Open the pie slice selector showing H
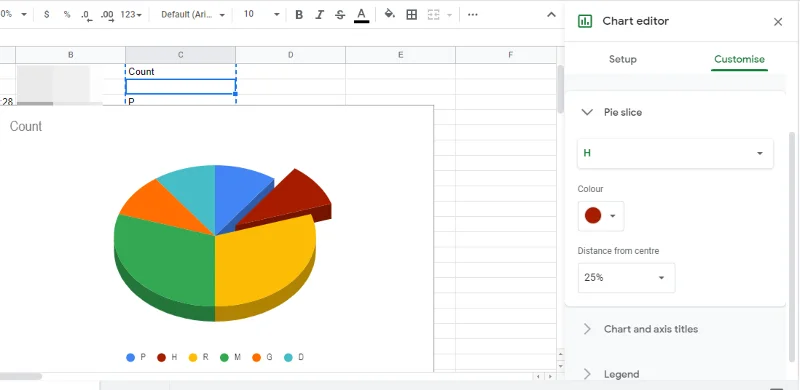 coord(675,153)
